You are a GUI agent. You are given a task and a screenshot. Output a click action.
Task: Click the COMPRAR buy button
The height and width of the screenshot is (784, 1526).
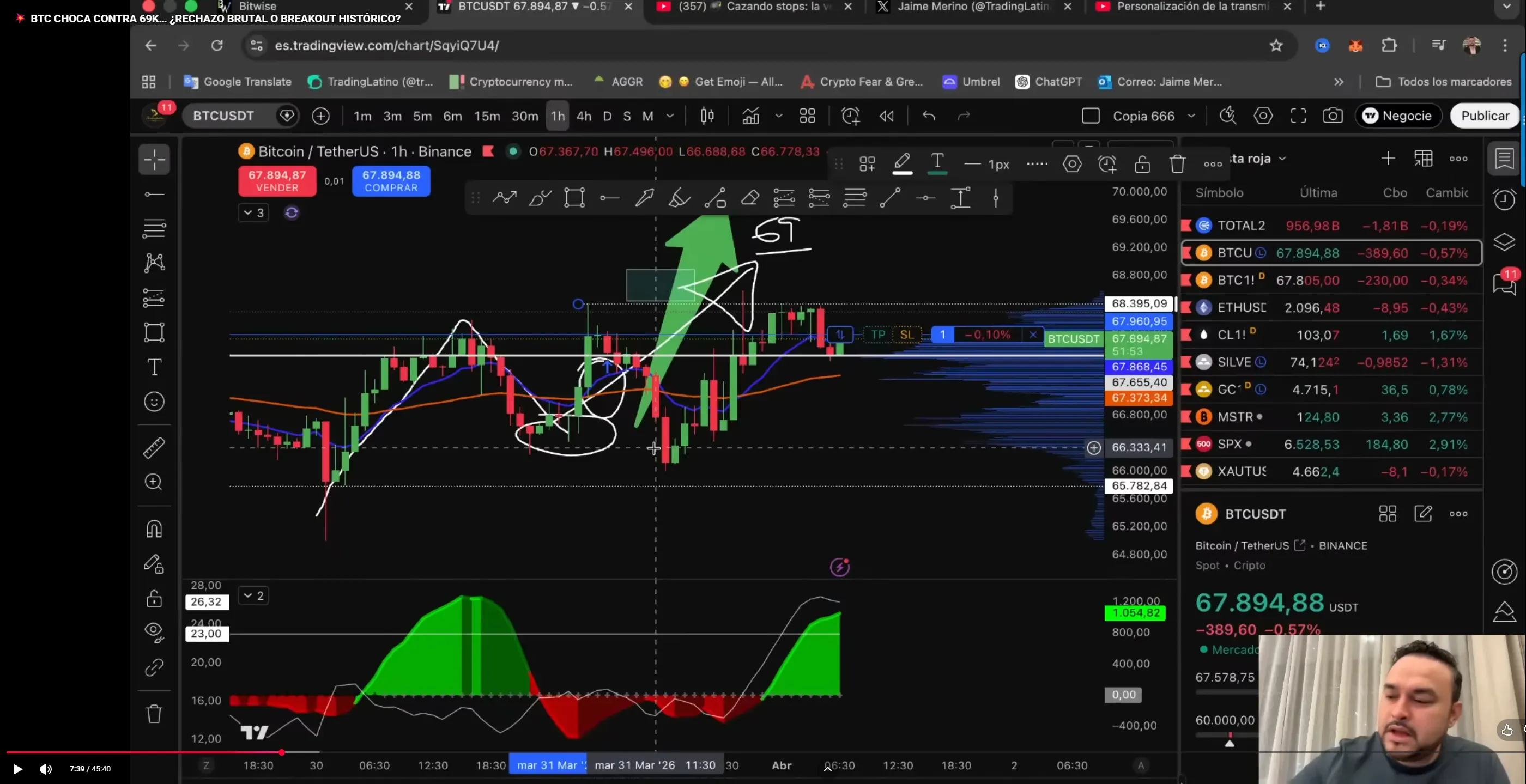(x=391, y=181)
